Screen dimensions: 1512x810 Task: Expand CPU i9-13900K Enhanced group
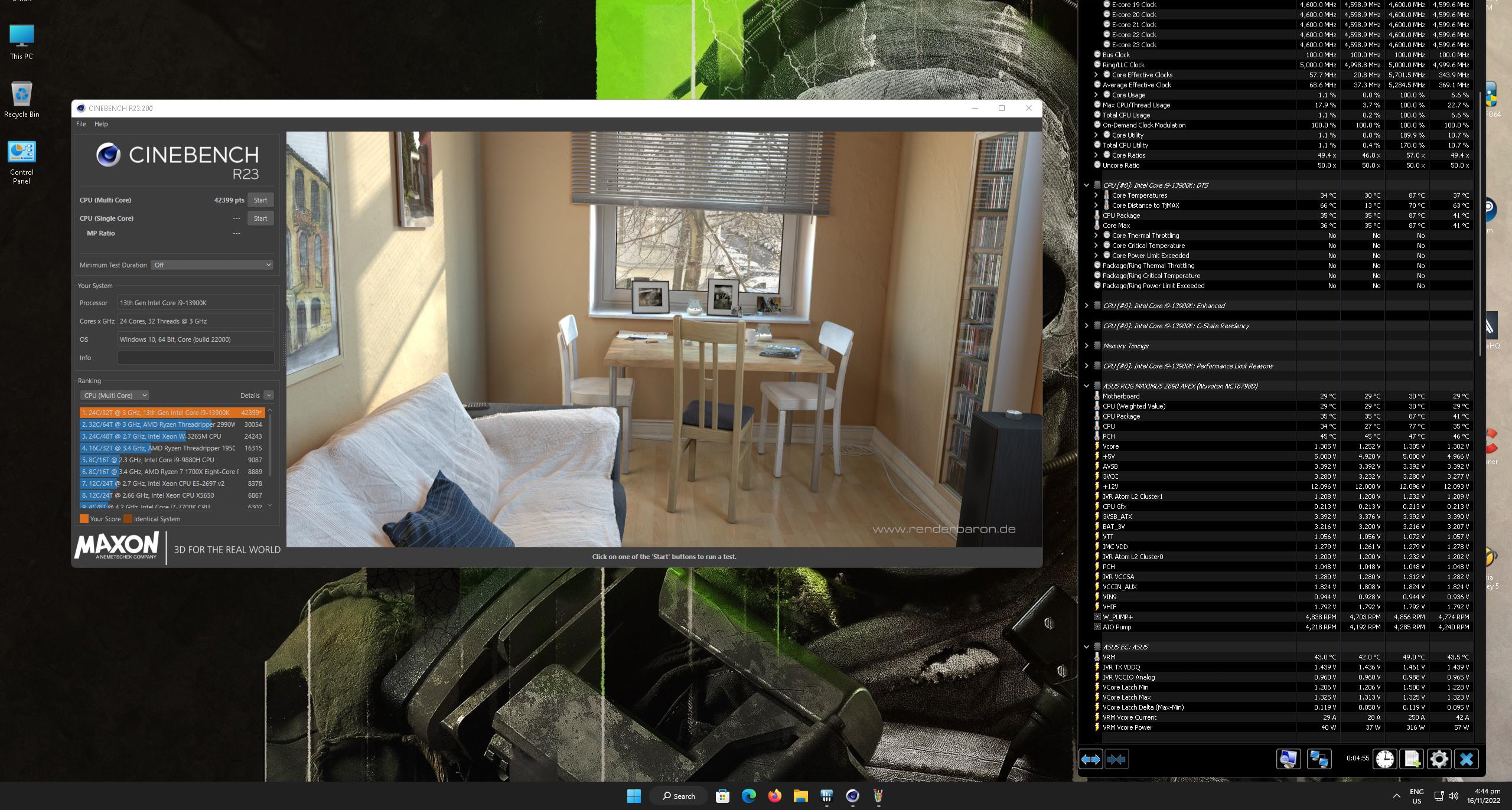coord(1086,306)
